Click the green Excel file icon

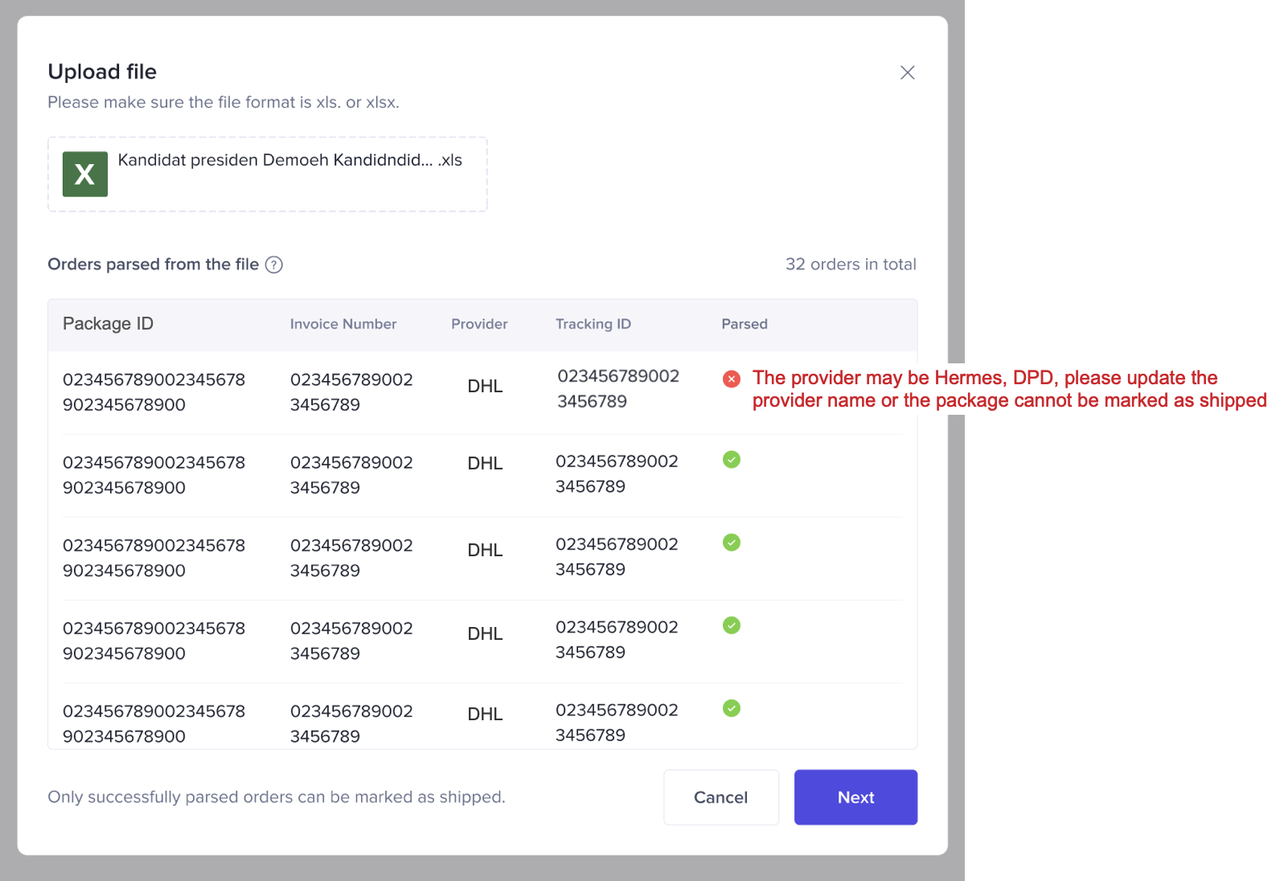tap(85, 174)
